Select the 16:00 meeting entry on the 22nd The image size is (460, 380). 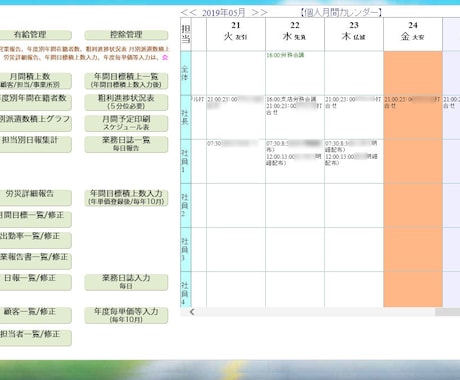[285, 55]
